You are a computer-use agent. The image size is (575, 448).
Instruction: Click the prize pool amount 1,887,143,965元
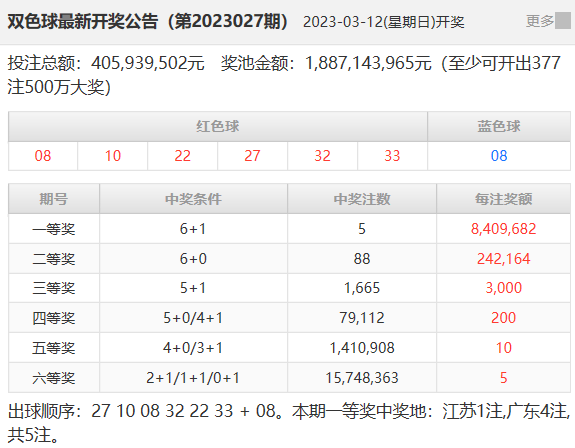[368, 63]
